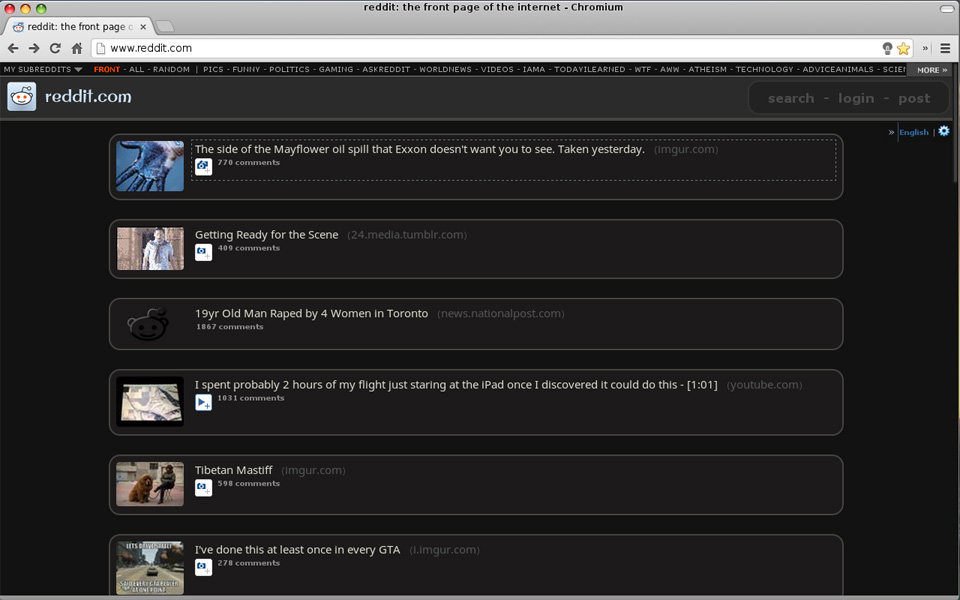
Task: Go to WTF subreddit
Action: 643,70
